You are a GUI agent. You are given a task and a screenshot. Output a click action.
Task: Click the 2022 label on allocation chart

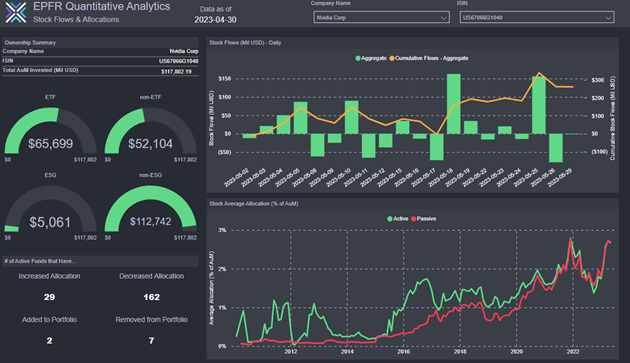pyautogui.click(x=573, y=352)
